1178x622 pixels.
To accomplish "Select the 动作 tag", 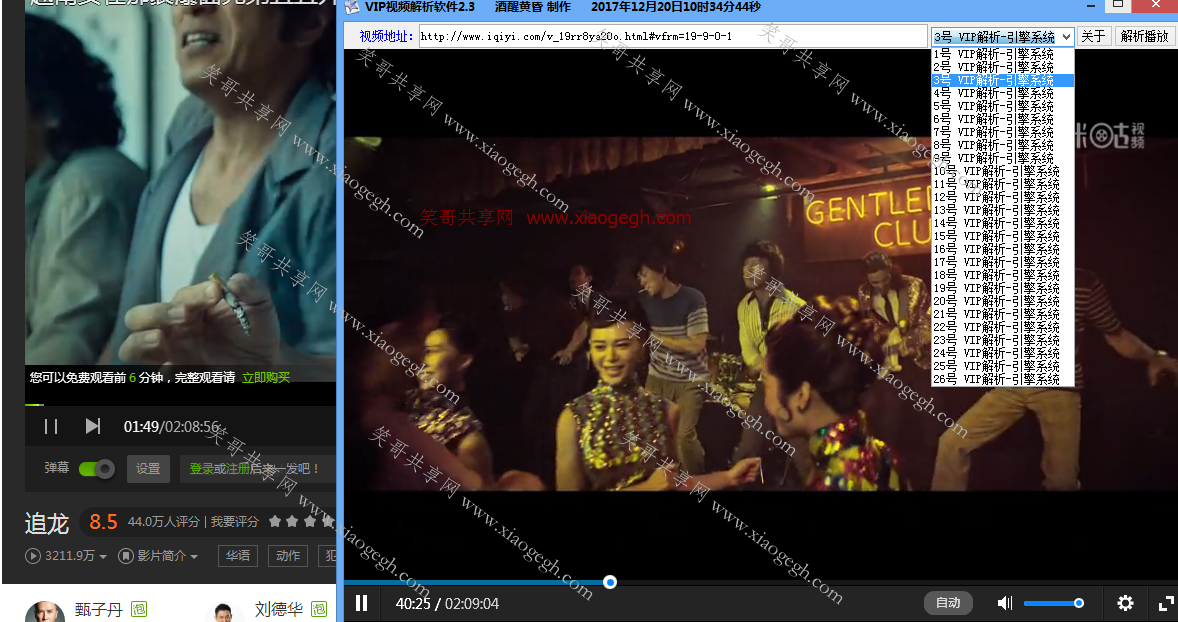I will click(x=288, y=556).
